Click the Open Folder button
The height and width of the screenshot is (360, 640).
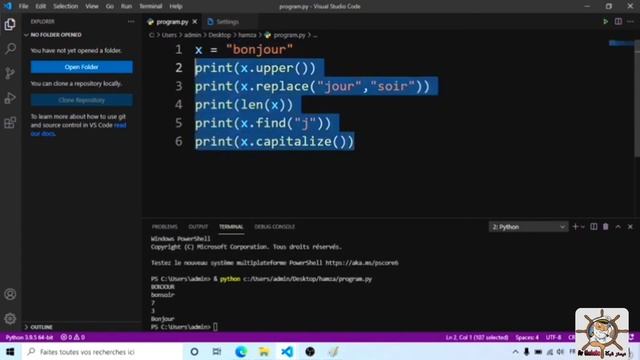[x=81, y=67]
